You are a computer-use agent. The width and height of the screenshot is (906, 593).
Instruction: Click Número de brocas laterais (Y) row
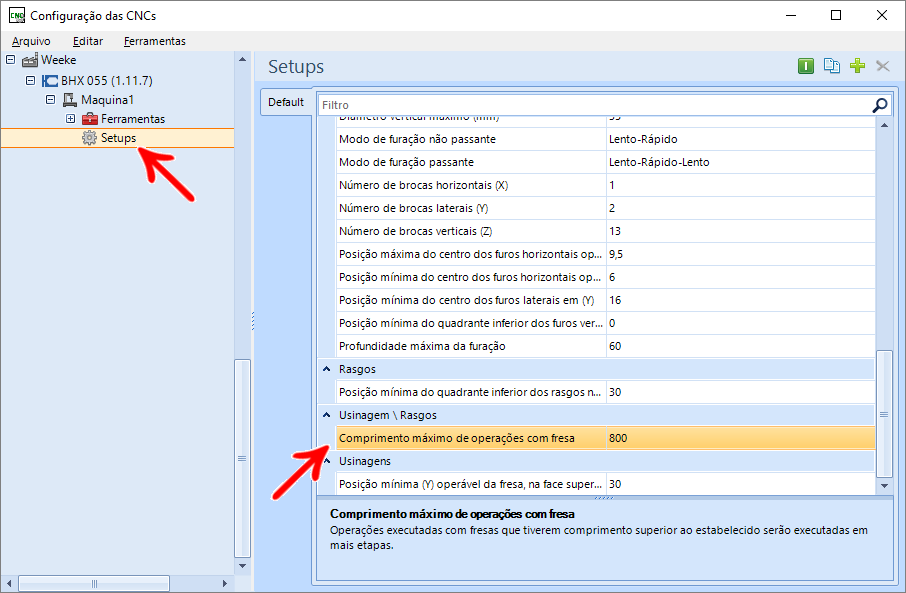(x=606, y=208)
